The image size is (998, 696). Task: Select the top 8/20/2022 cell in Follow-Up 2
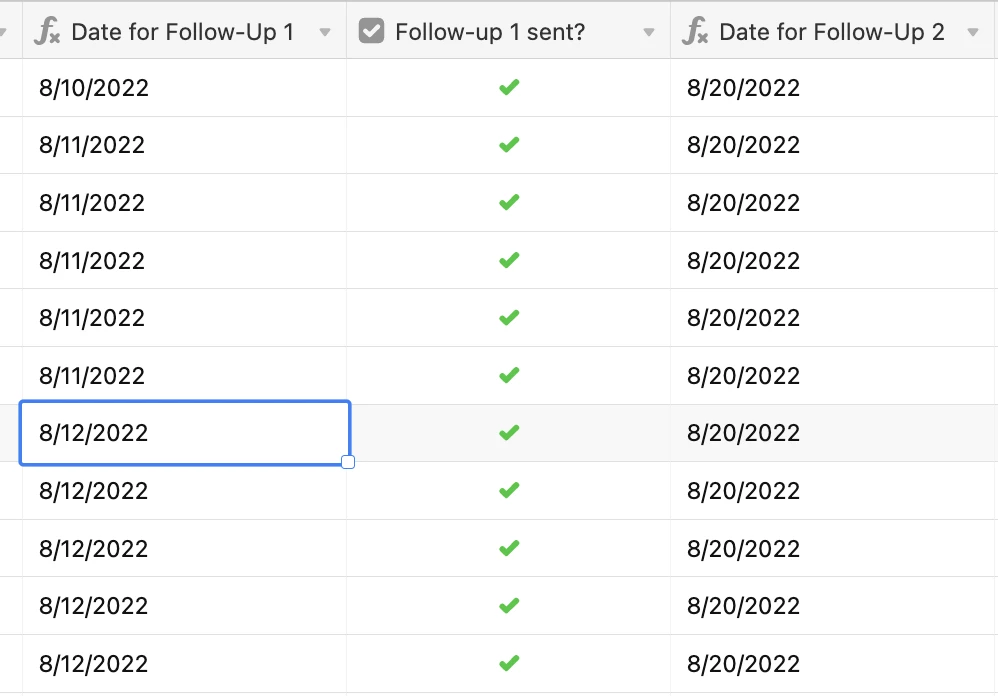pyautogui.click(x=834, y=88)
